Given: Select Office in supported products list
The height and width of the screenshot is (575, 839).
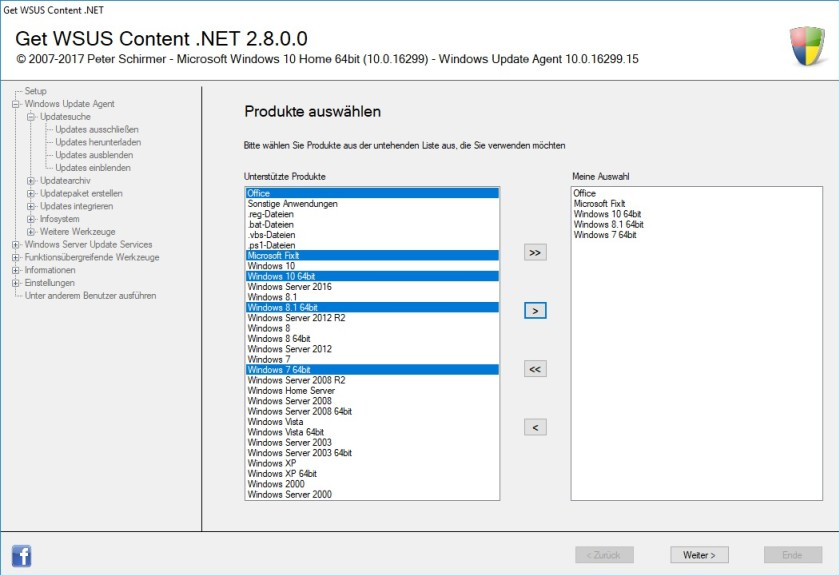Looking at the screenshot, I should [372, 193].
